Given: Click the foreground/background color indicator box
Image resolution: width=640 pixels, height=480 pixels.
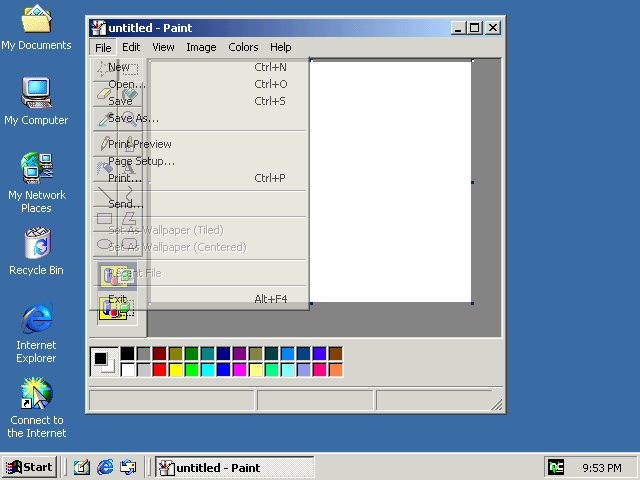Looking at the screenshot, I should pyautogui.click(x=104, y=362).
